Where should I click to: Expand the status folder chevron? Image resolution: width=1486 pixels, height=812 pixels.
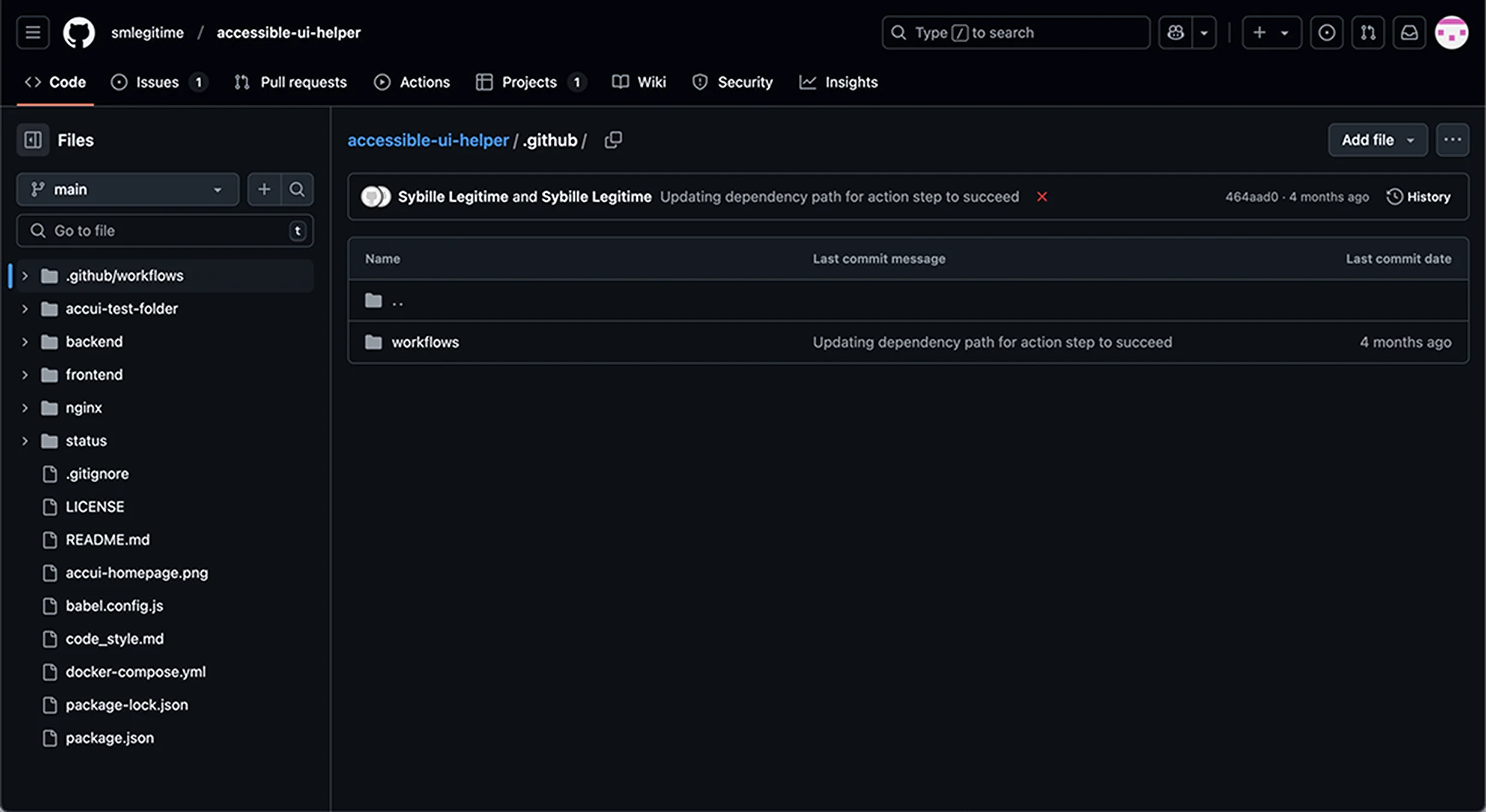[x=25, y=441]
